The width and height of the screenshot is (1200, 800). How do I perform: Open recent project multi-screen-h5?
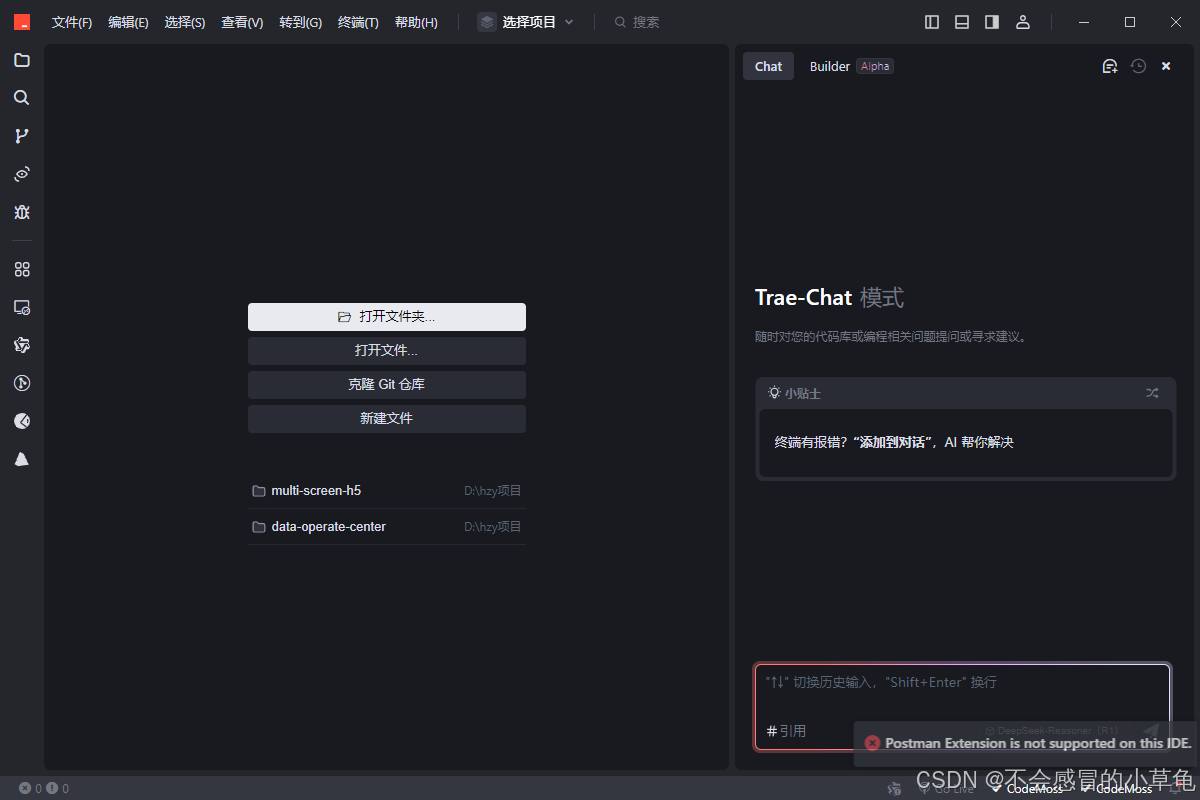click(387, 491)
